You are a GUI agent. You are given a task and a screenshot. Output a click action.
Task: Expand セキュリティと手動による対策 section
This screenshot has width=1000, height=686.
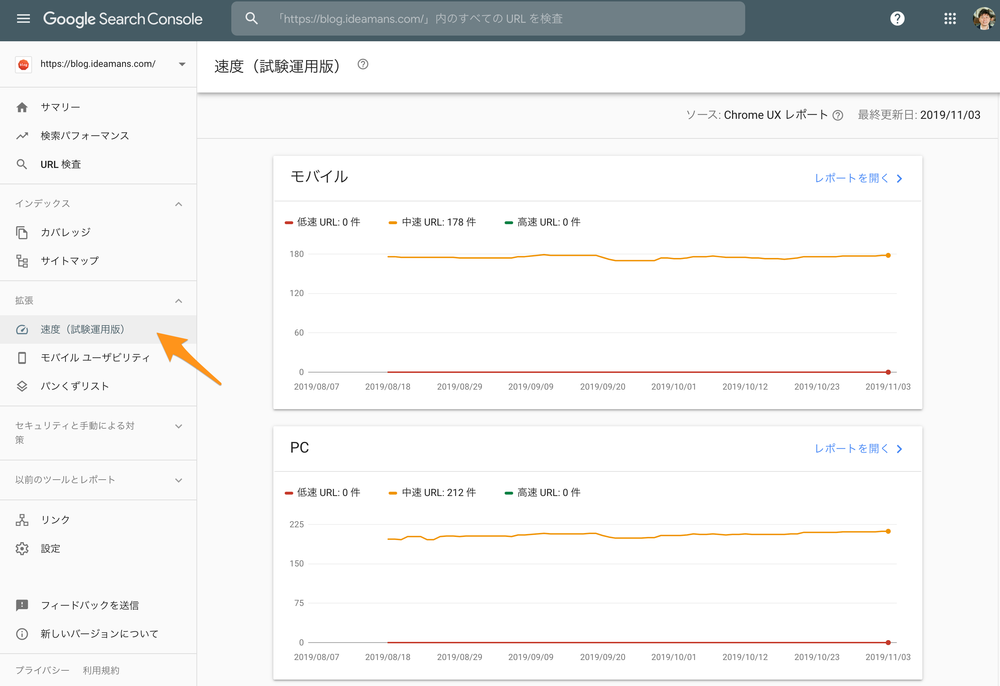tap(179, 426)
